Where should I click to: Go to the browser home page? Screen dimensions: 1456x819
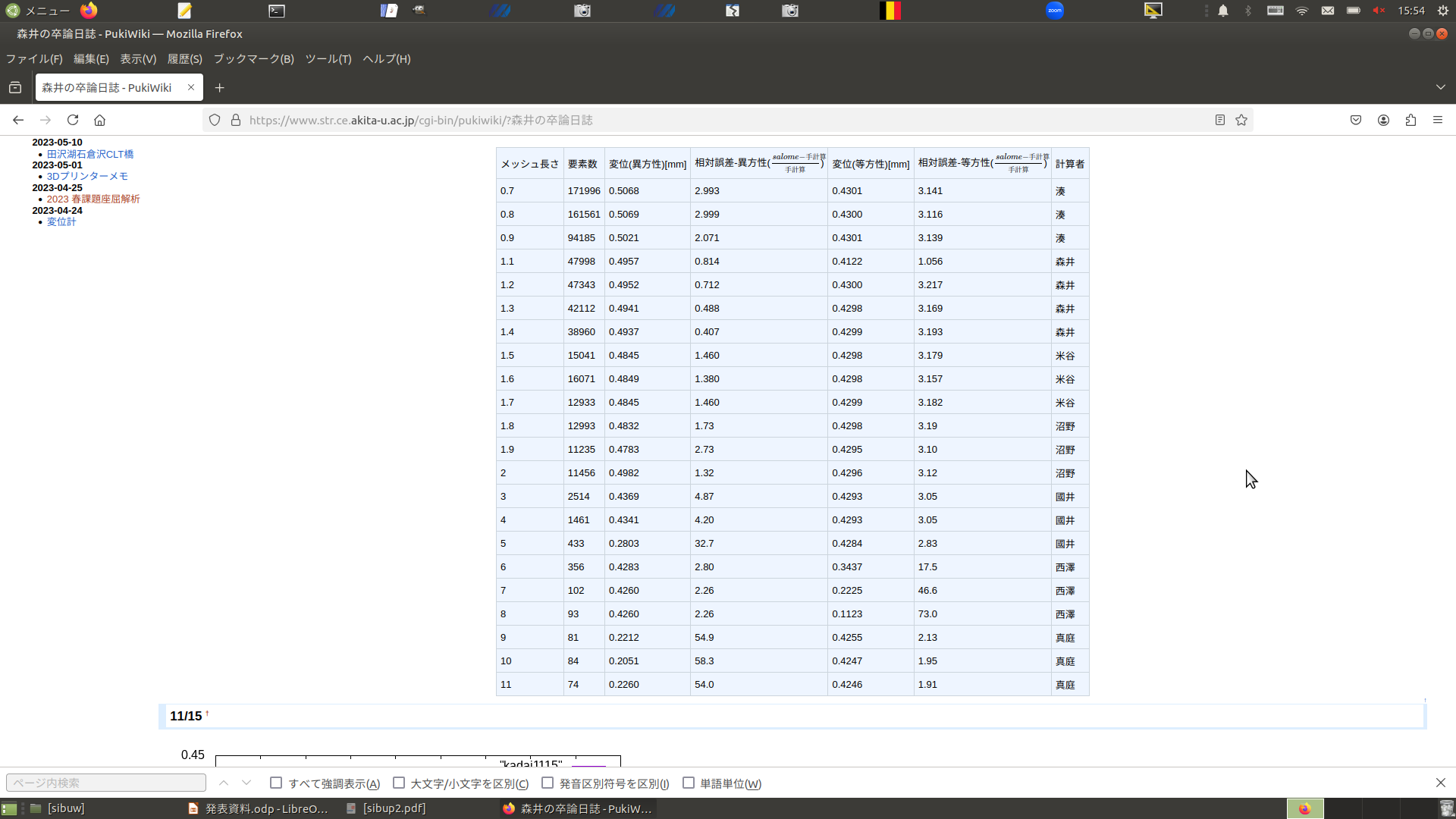pos(99,120)
